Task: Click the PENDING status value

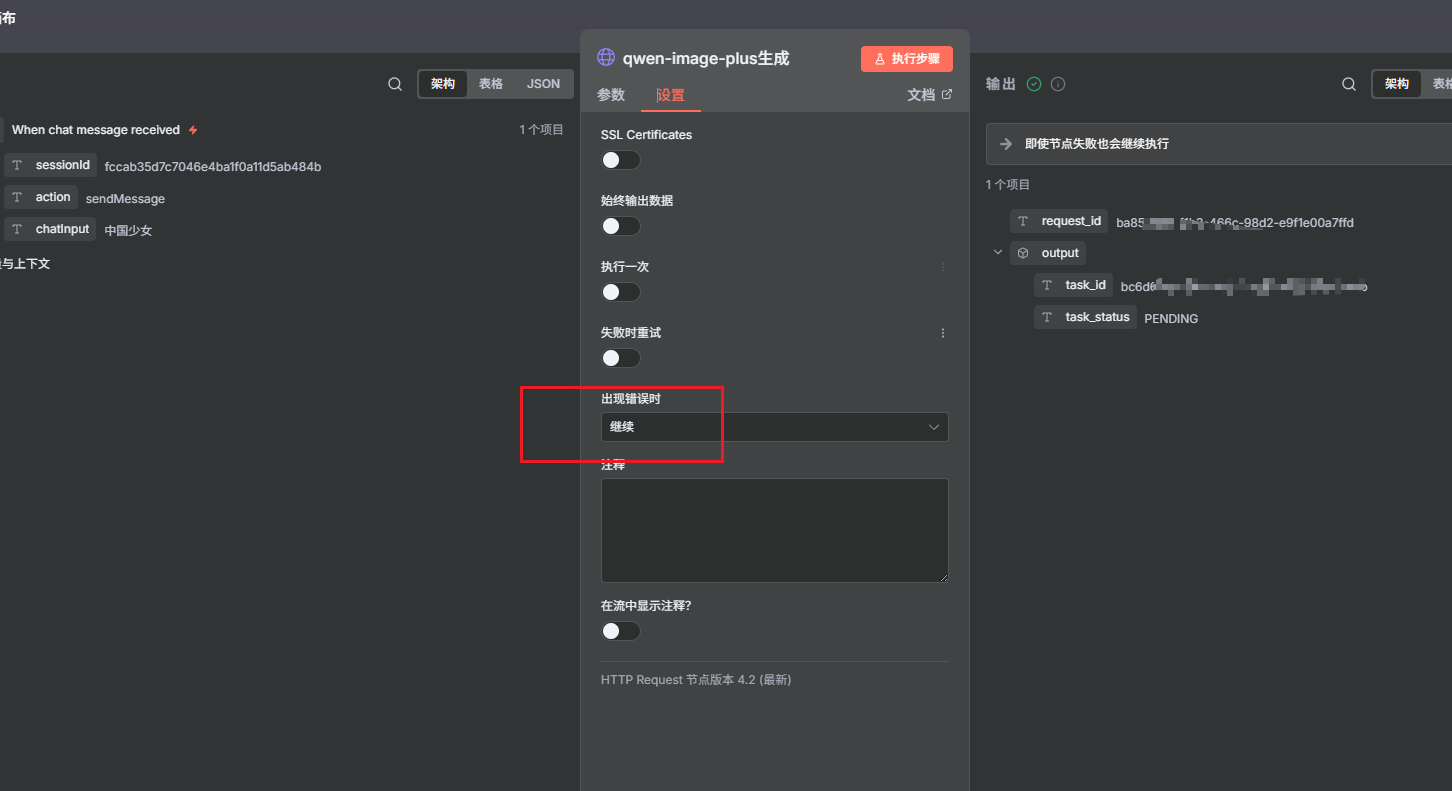Action: pyautogui.click(x=1171, y=319)
